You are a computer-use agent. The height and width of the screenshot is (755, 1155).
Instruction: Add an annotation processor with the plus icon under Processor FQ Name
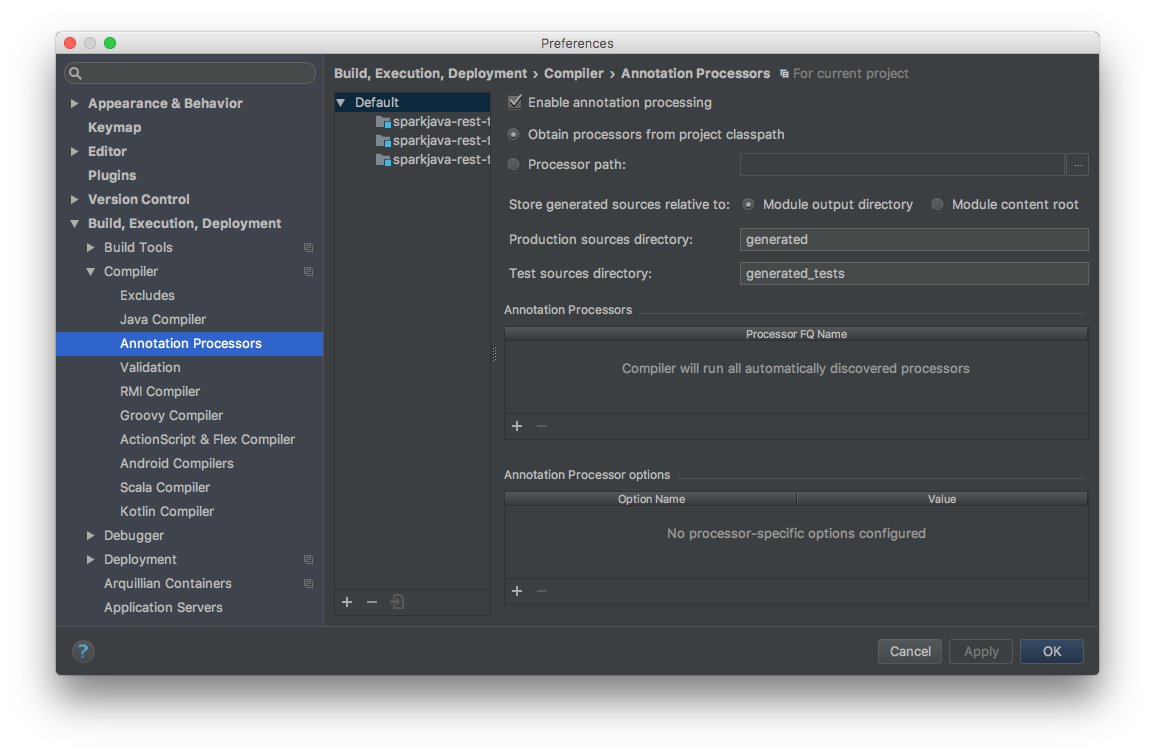pos(517,426)
